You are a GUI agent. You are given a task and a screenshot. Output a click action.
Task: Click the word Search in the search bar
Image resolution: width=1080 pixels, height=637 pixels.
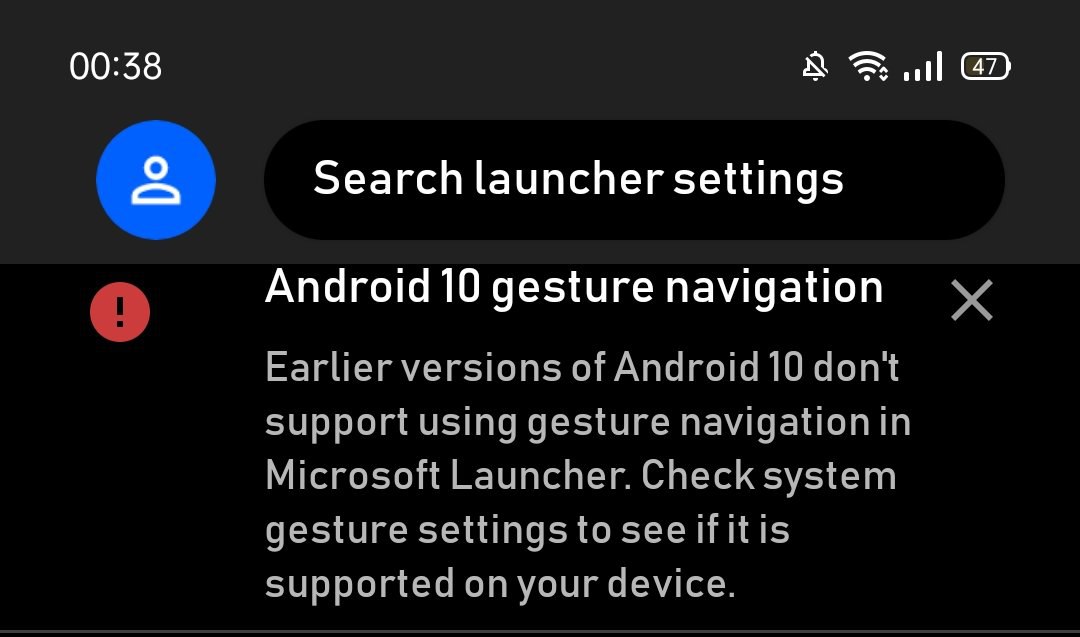[388, 178]
